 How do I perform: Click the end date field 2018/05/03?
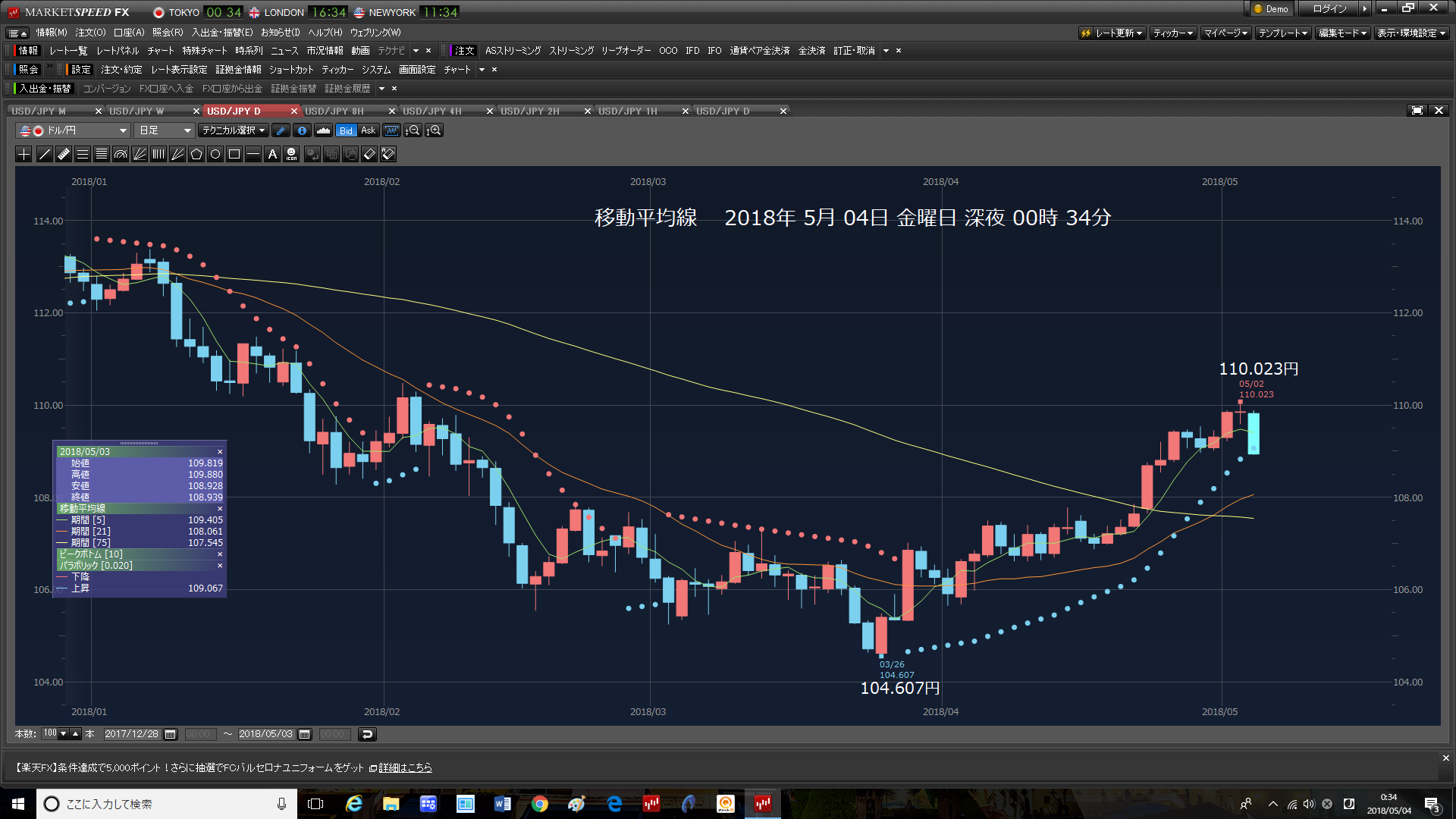(x=266, y=734)
